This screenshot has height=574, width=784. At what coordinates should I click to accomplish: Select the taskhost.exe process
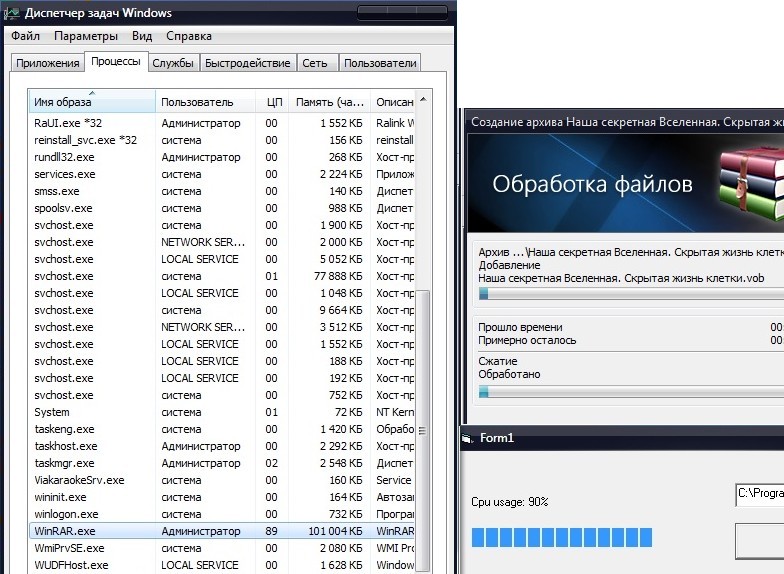[222, 446]
